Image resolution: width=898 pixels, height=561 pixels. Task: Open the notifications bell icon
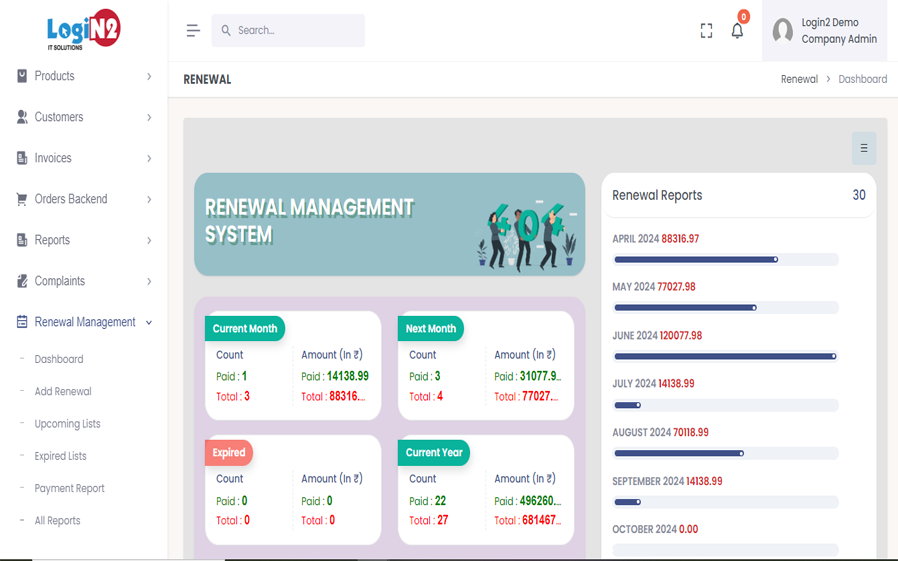click(x=737, y=31)
